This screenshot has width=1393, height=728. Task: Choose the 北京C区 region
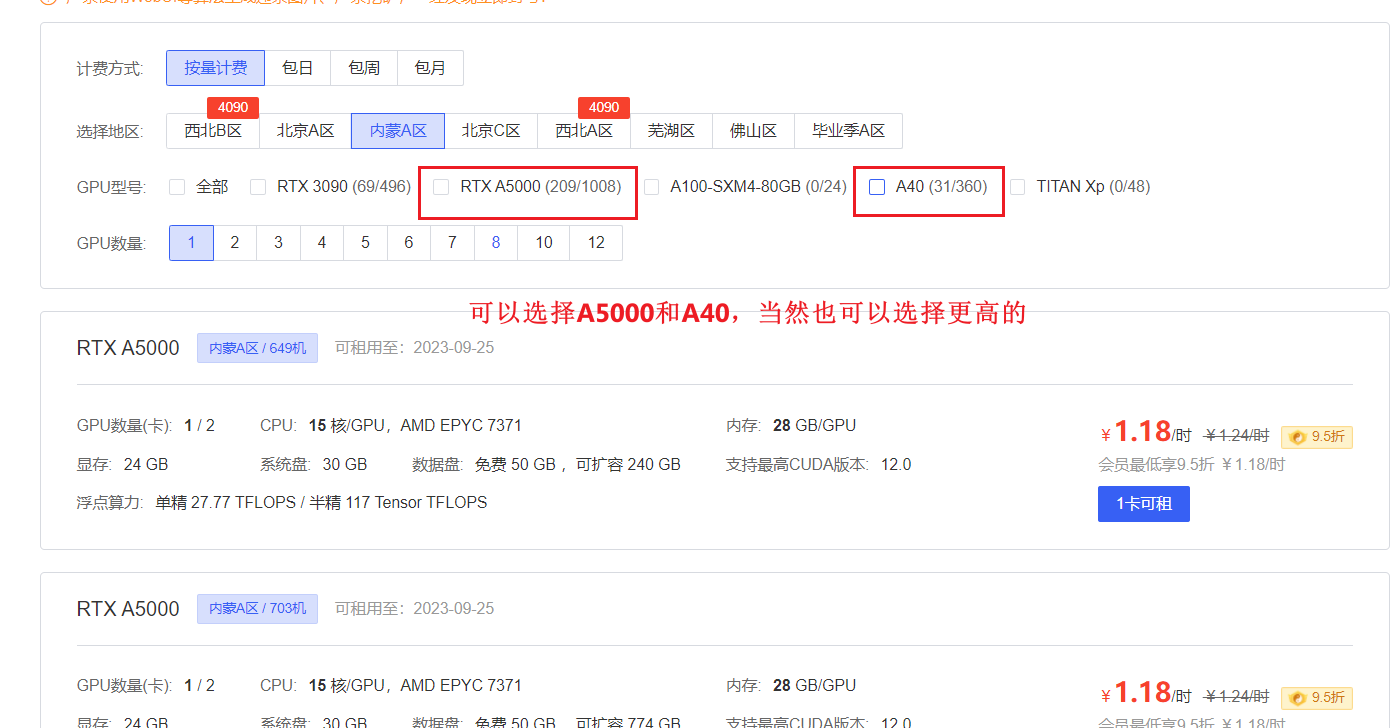(x=491, y=131)
